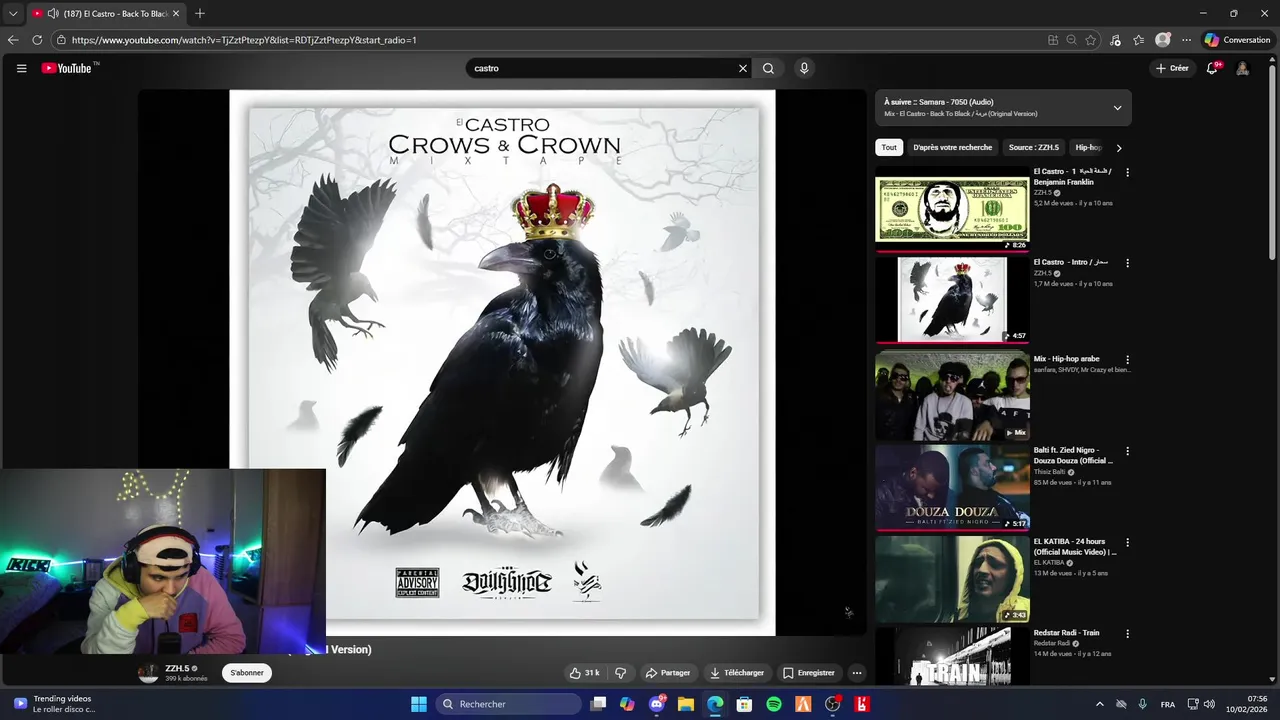
Task: Open Douza Douza video thumbnail
Action: [952, 487]
